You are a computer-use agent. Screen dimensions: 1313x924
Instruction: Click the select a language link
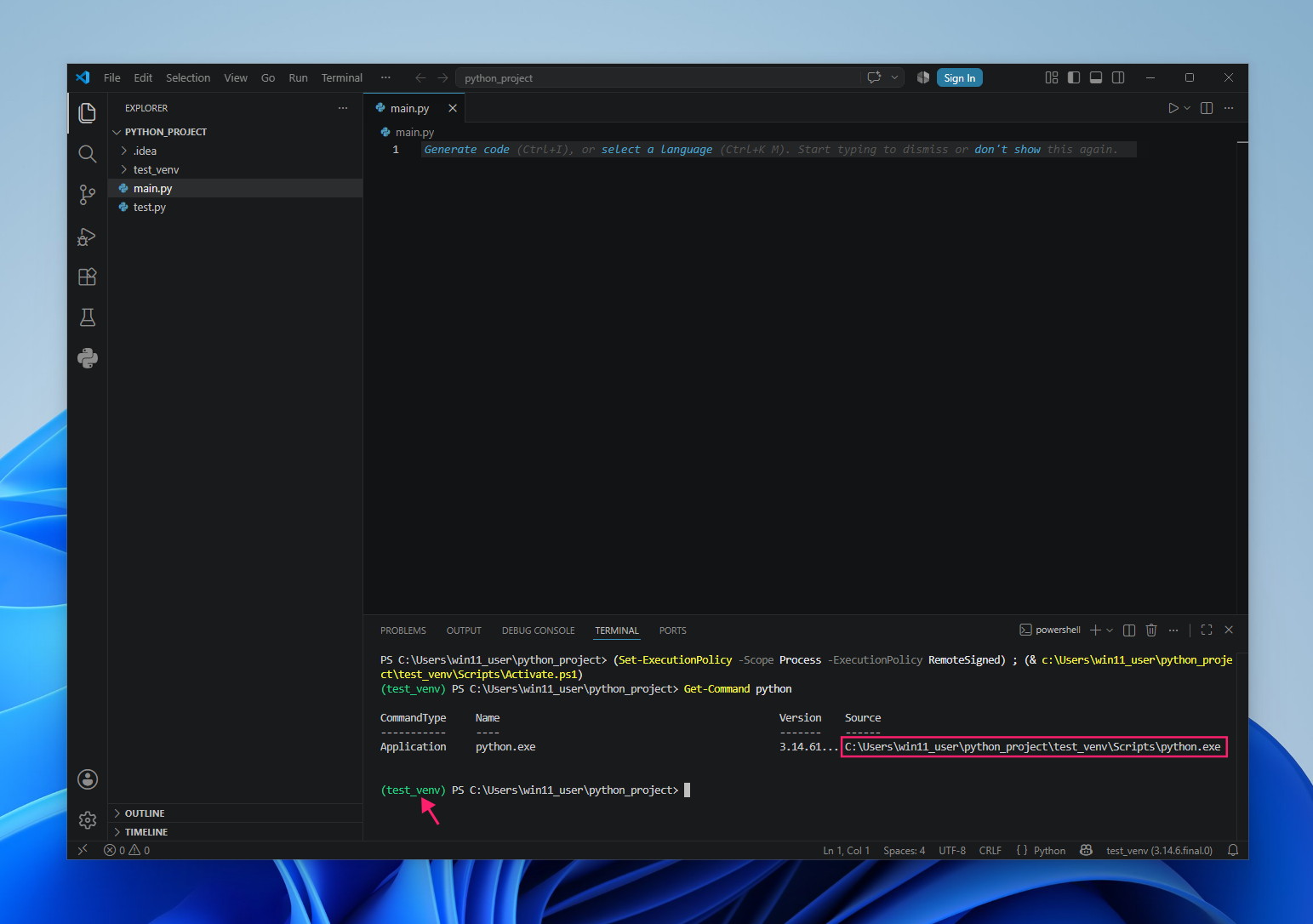pos(657,150)
